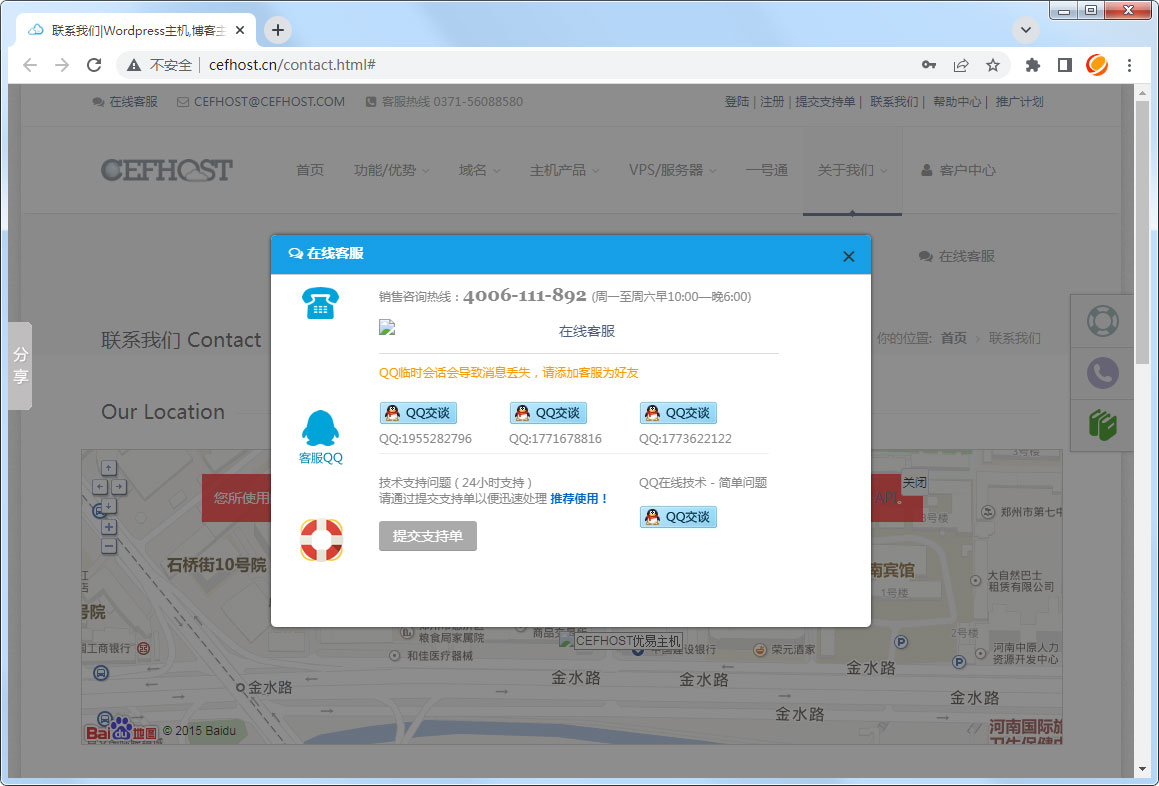Bookmark this page with the star icon
This screenshot has width=1159, height=786.
[x=993, y=65]
